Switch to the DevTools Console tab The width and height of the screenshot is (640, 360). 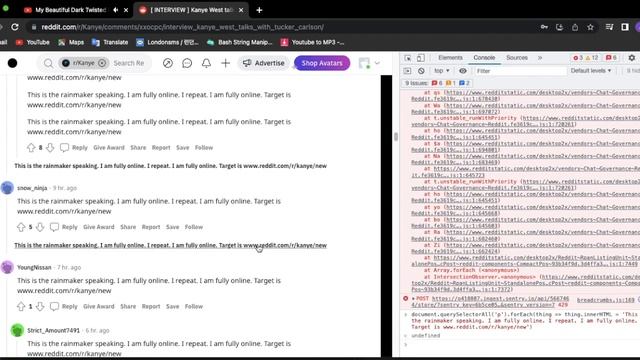tap(484, 58)
